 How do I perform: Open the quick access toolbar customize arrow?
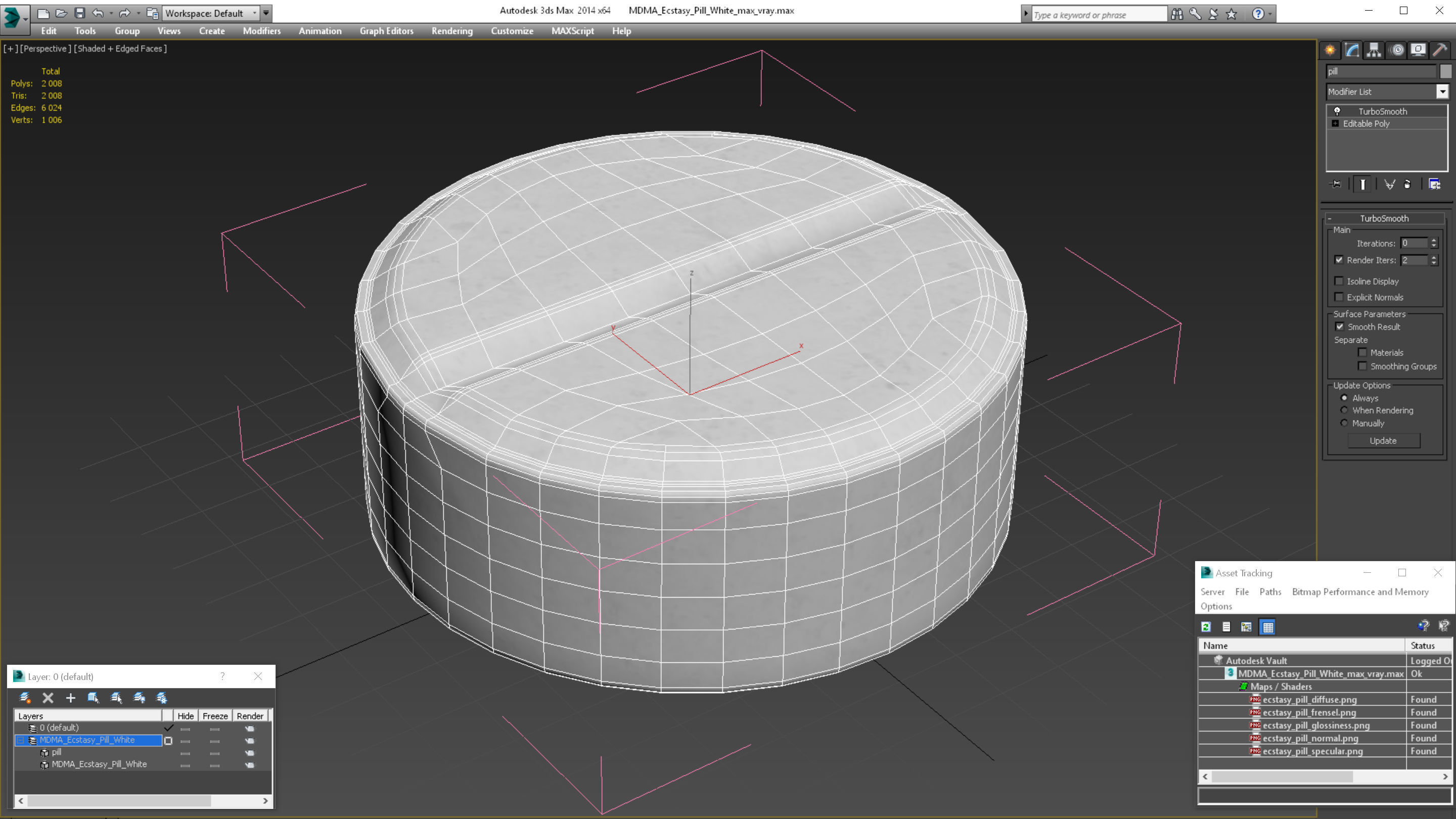265,13
